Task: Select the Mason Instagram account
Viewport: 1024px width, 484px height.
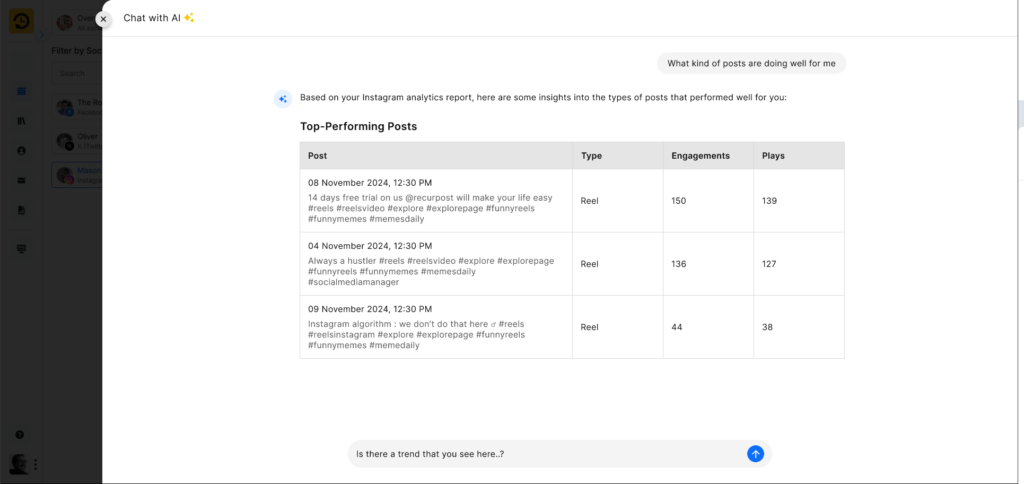Action: click(x=77, y=175)
